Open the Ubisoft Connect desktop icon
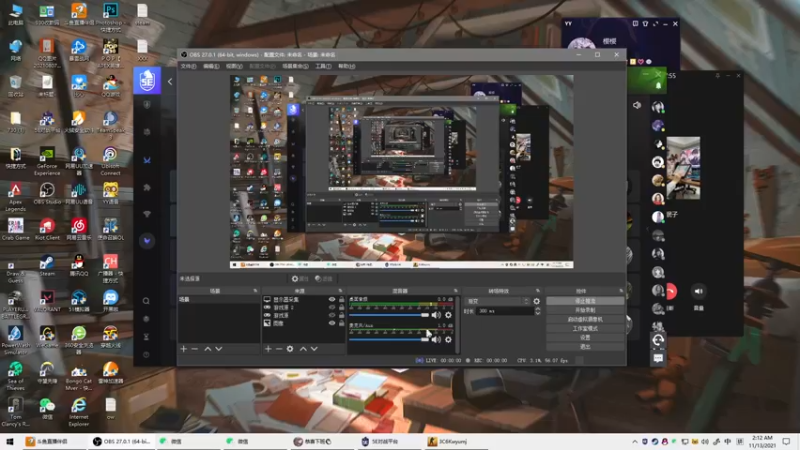The image size is (800, 450). coord(110,160)
